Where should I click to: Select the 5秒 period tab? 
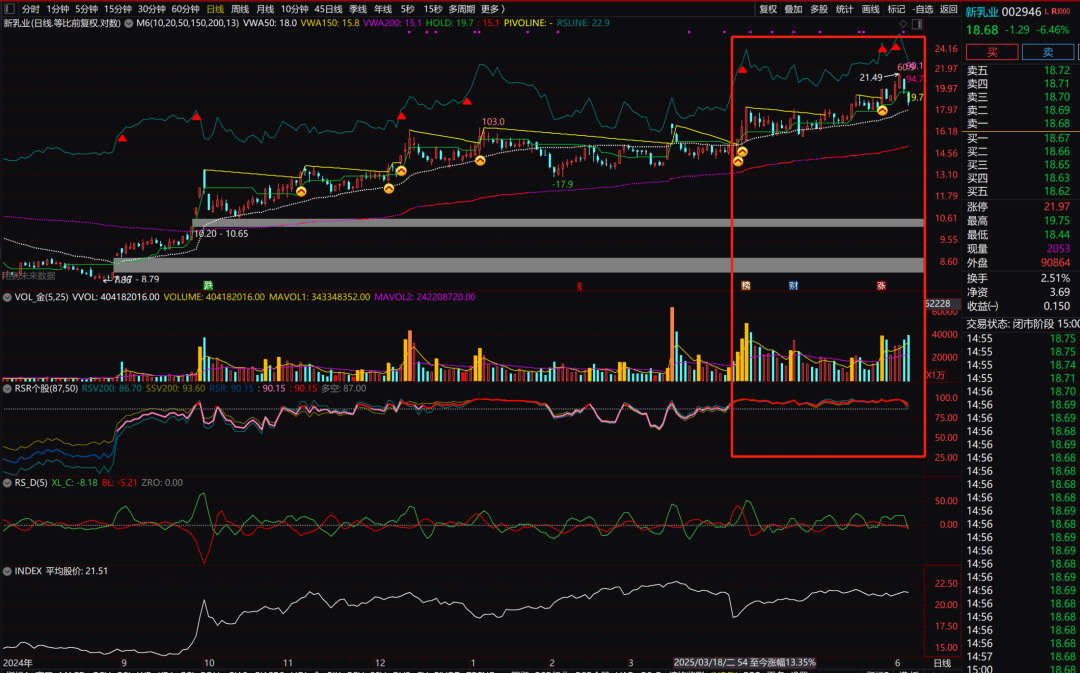click(407, 9)
